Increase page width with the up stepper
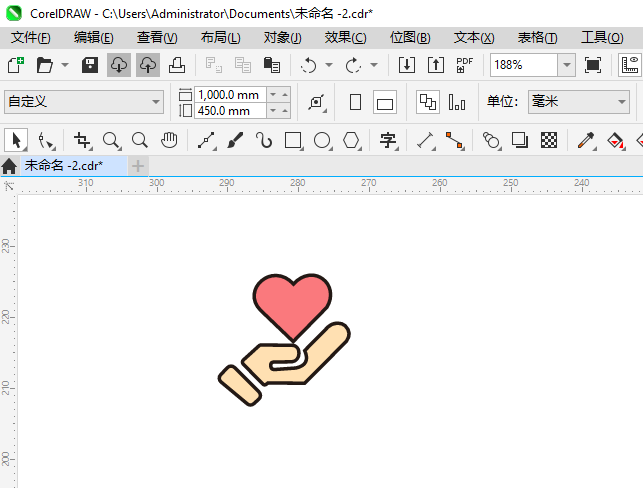The height and width of the screenshot is (488, 643). click(285, 95)
